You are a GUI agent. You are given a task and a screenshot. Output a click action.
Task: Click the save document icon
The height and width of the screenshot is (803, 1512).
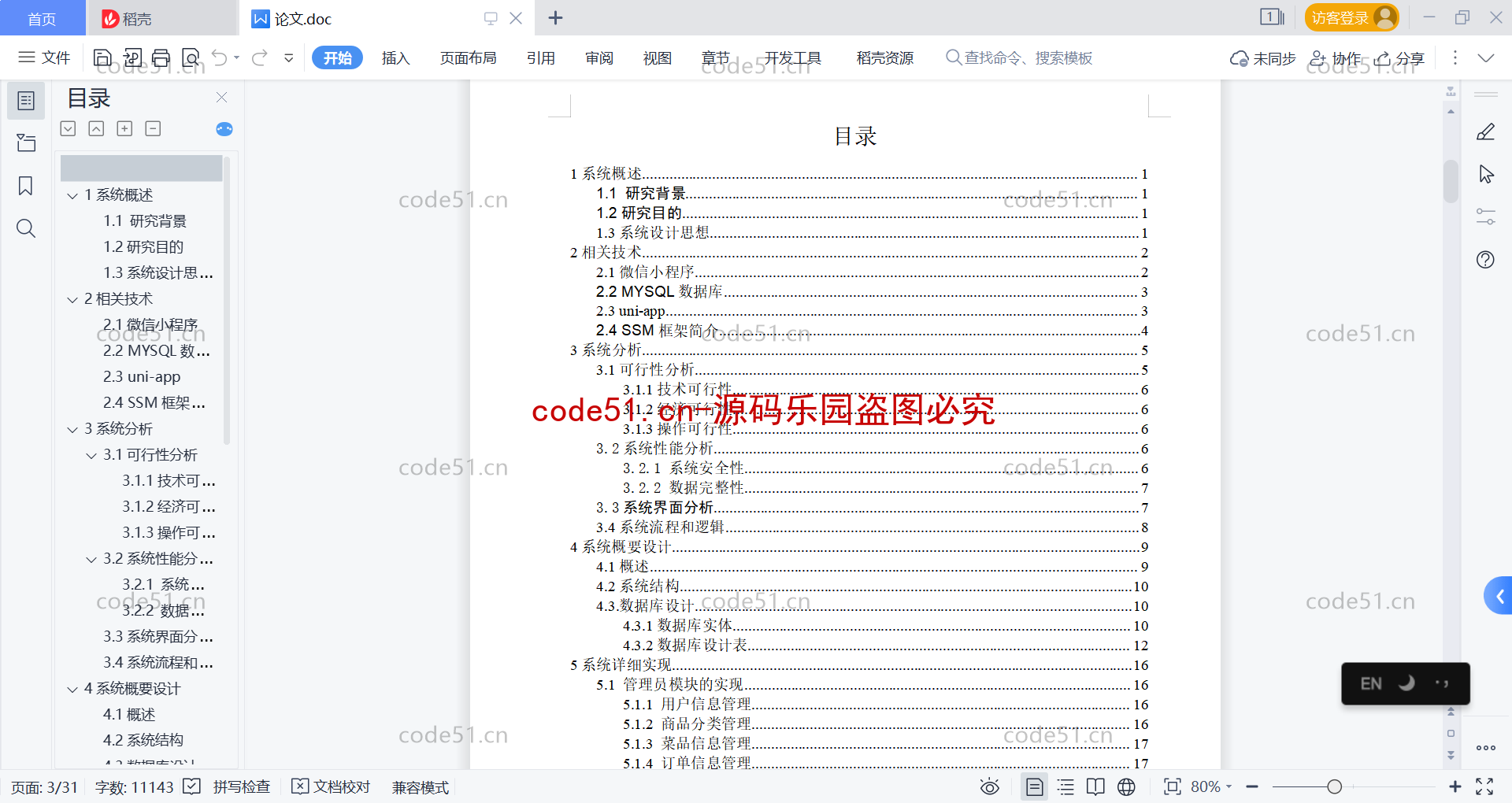[x=102, y=57]
